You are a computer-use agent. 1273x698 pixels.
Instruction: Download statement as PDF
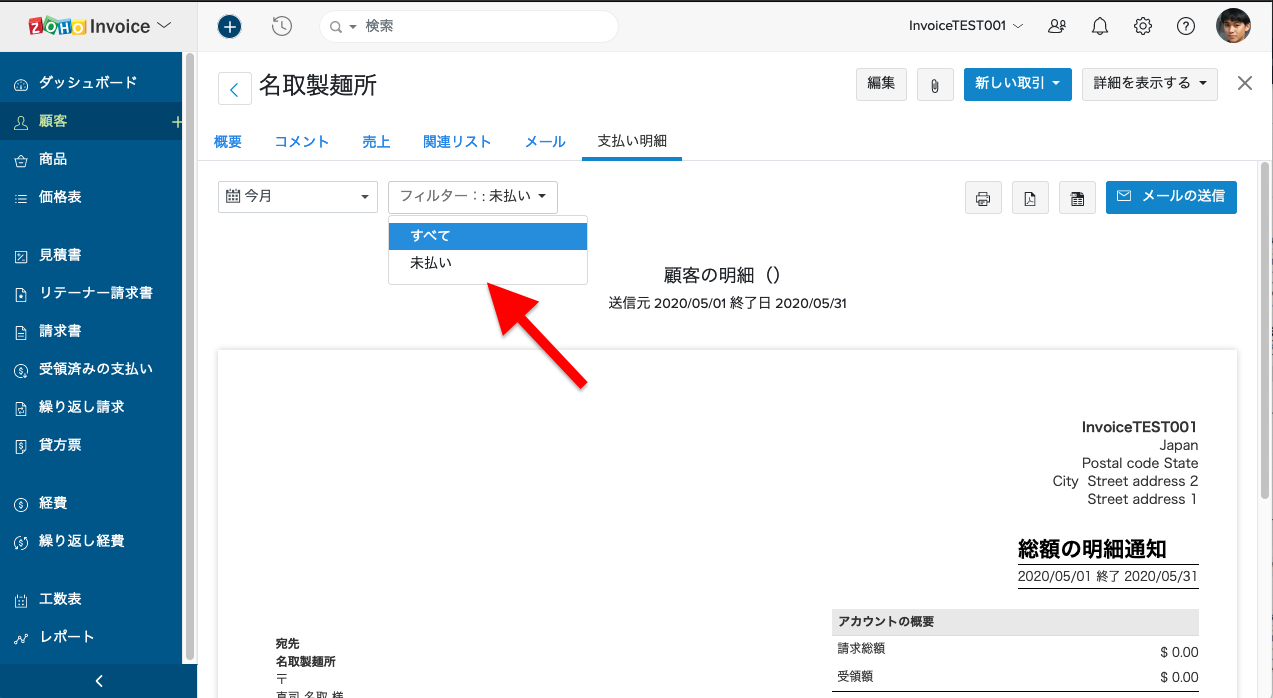(1030, 198)
